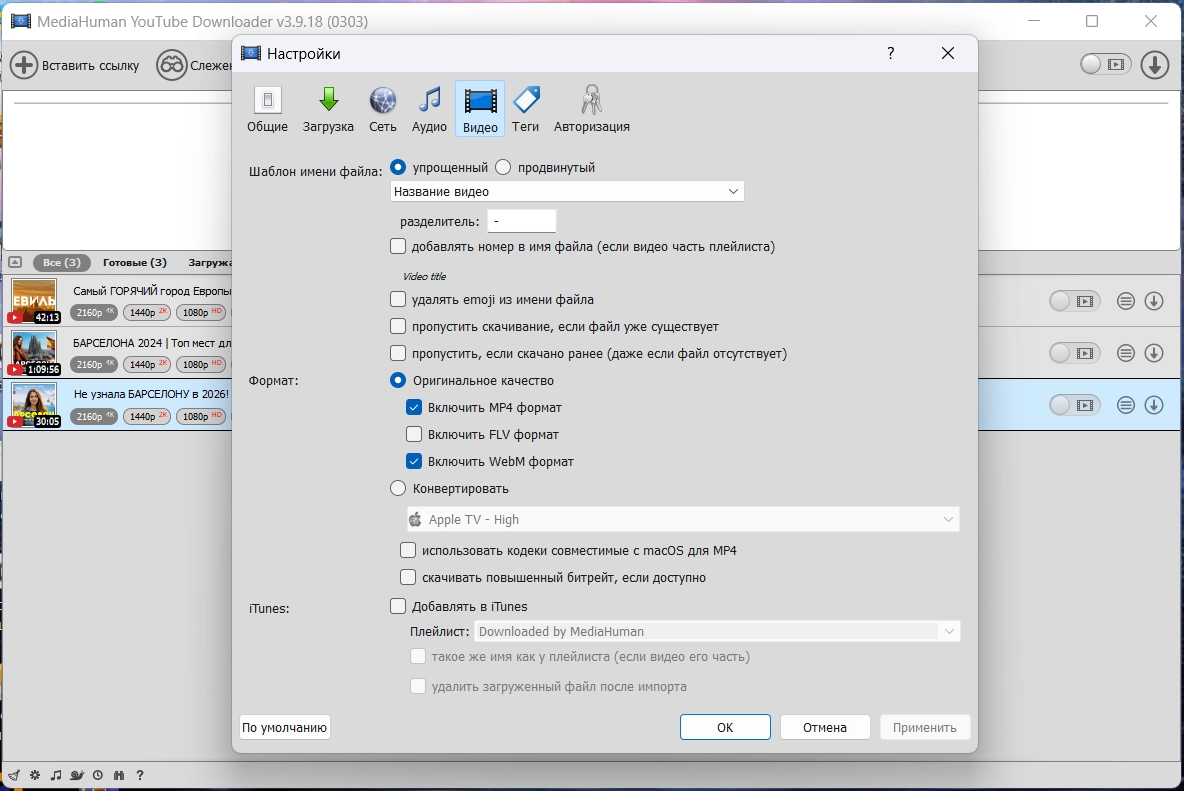Image resolution: width=1184 pixels, height=791 pixels.
Task: Click the thumbnail with duration 1:09:56
Action: click(34, 352)
